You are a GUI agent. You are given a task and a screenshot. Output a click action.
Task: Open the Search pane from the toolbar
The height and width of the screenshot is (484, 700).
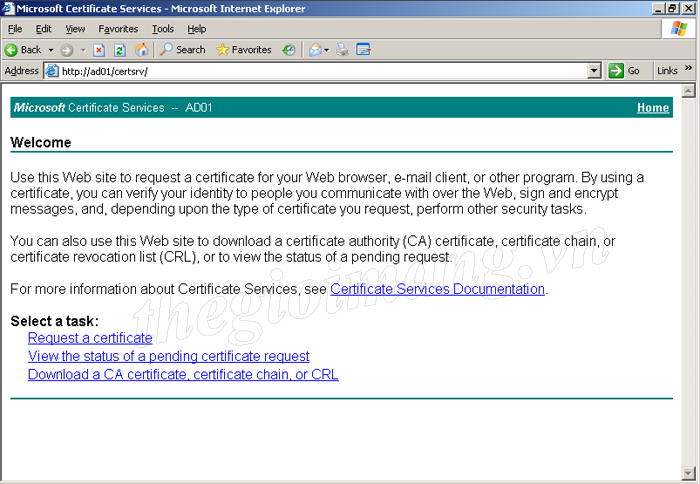click(x=183, y=50)
